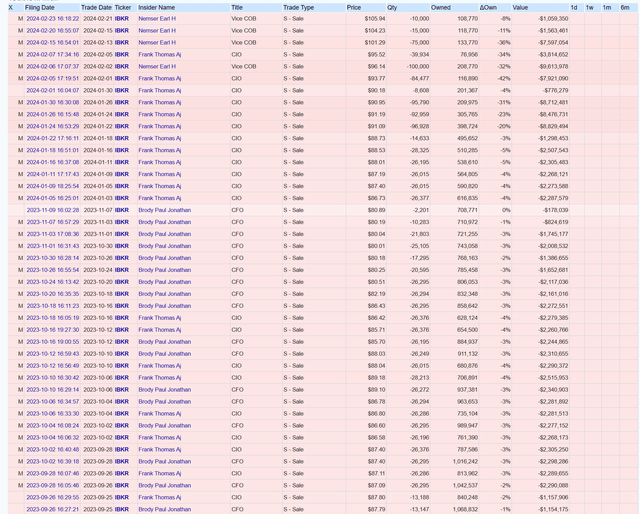Screen dimensions: 640x514
Task: Sort table by Trade Date column header
Action: [96, 7]
